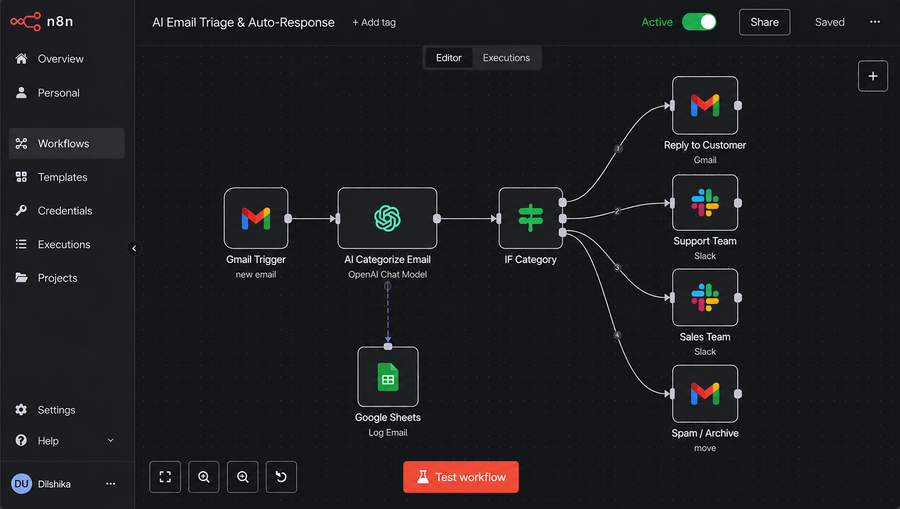This screenshot has height=509, width=900.
Task: Click Support Team node output connector
Action: click(x=738, y=203)
